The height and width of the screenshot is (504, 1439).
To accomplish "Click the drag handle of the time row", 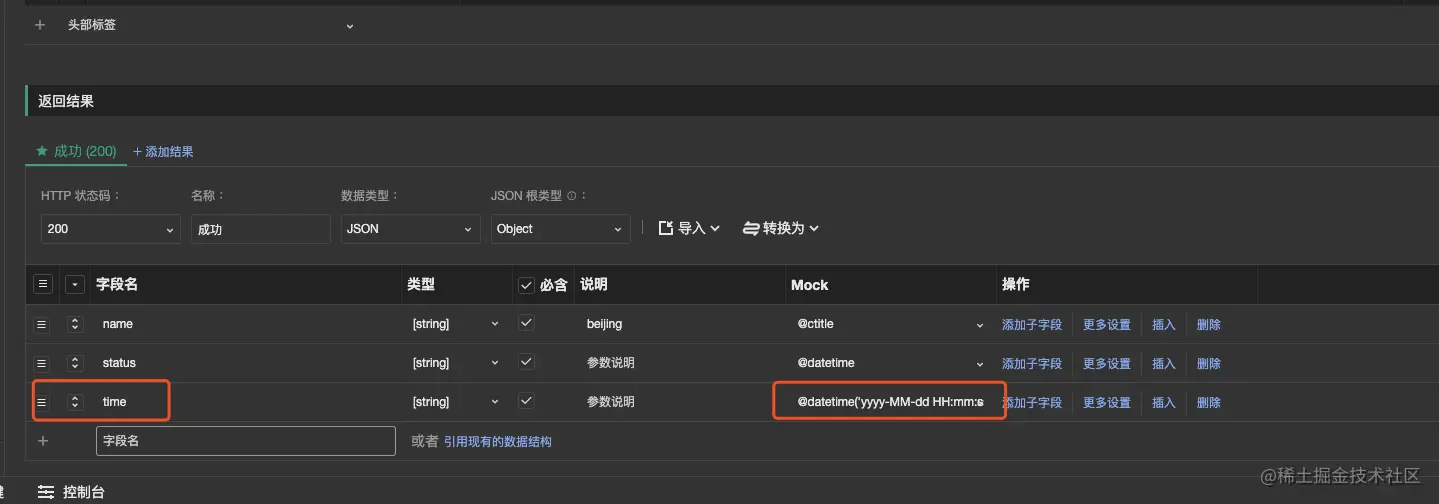I will click(x=42, y=402).
